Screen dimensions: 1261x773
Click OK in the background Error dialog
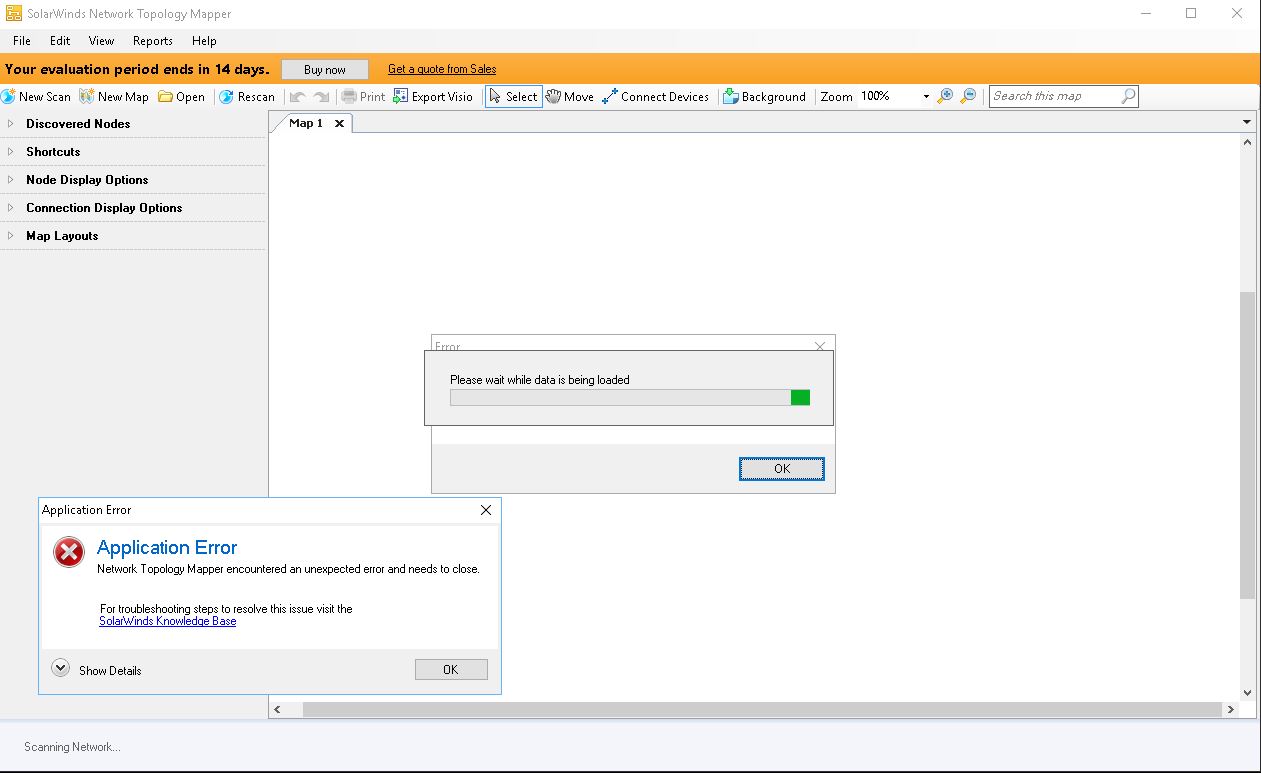coord(782,469)
